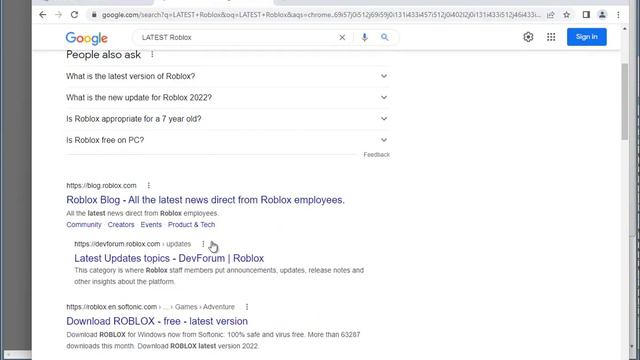Screen dimensions: 640x360
Task: Share this page from address bar
Action: tap(550, 15)
